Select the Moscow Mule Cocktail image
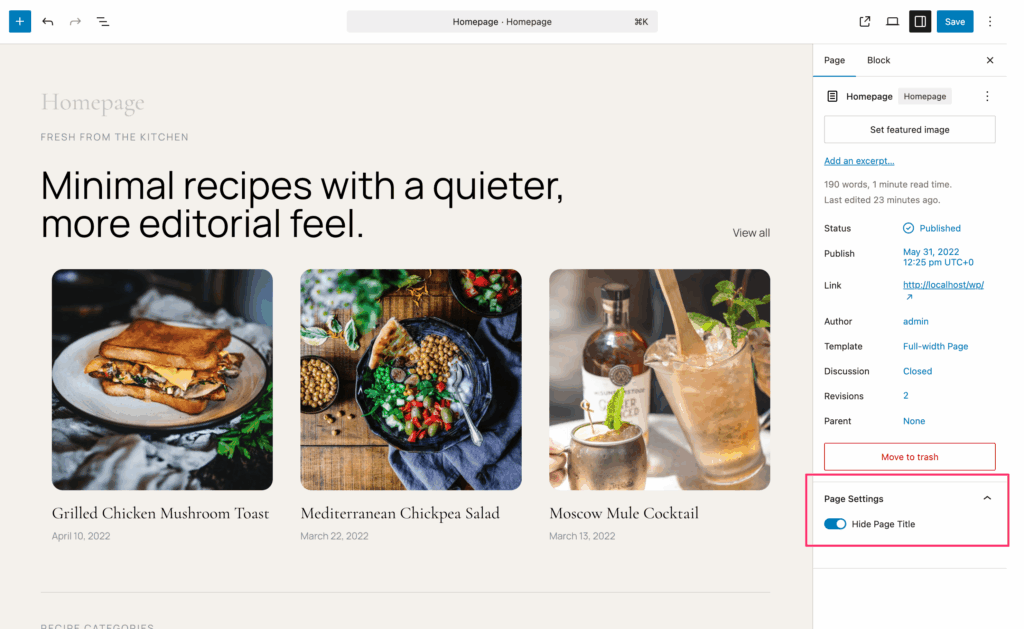Image resolution: width=1024 pixels, height=629 pixels. point(659,379)
